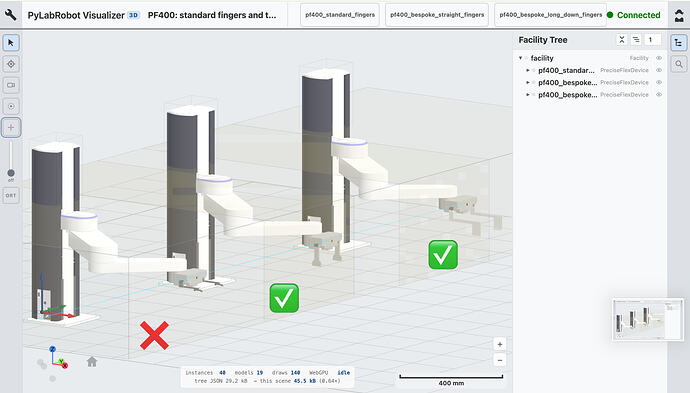Click the red X axis gizmo handle
Image resolution: width=690 pixels, height=393 pixels.
point(65,365)
